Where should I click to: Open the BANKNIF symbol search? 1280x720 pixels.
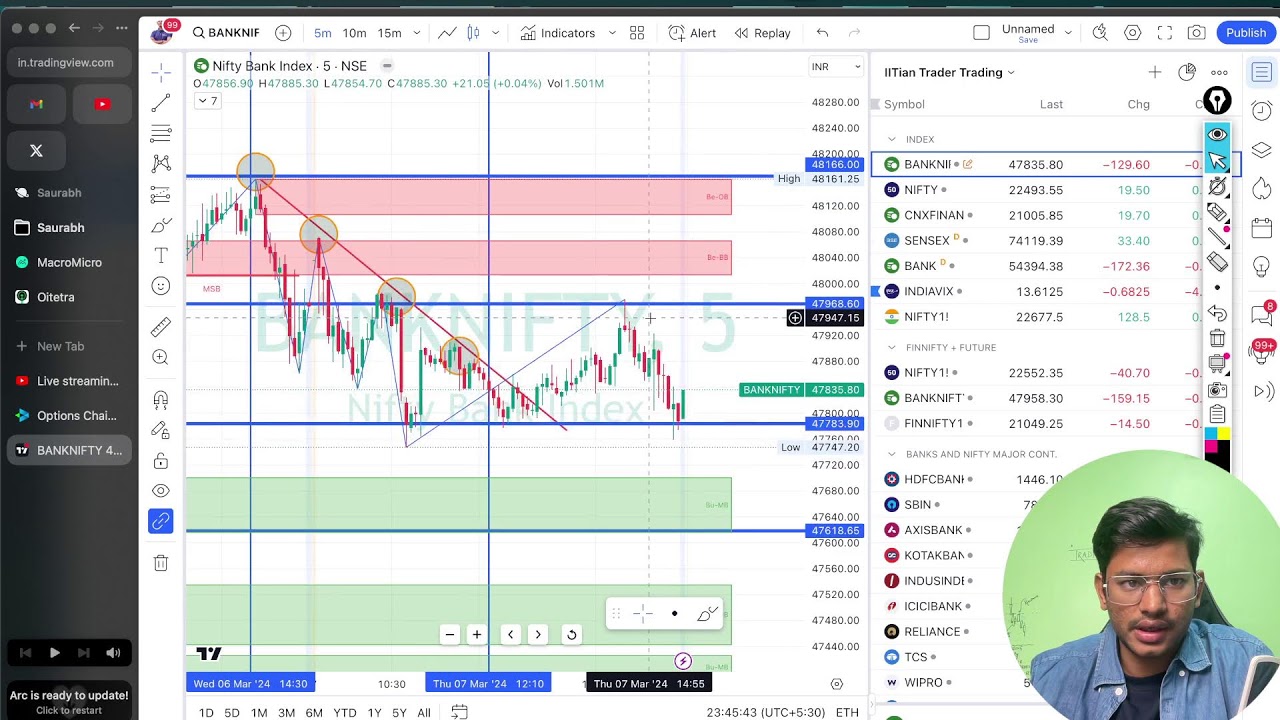226,33
